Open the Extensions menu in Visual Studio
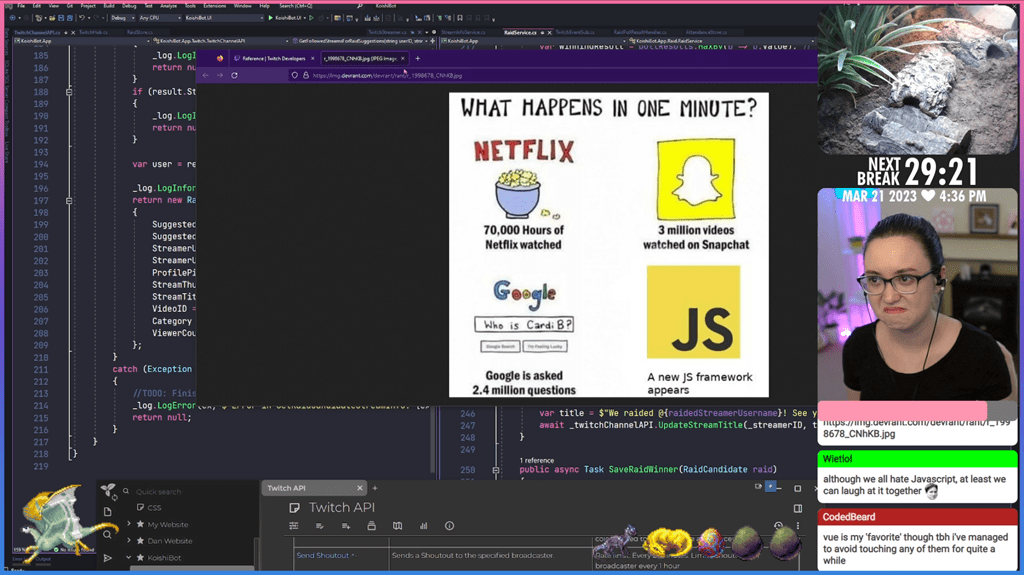 coord(214,6)
